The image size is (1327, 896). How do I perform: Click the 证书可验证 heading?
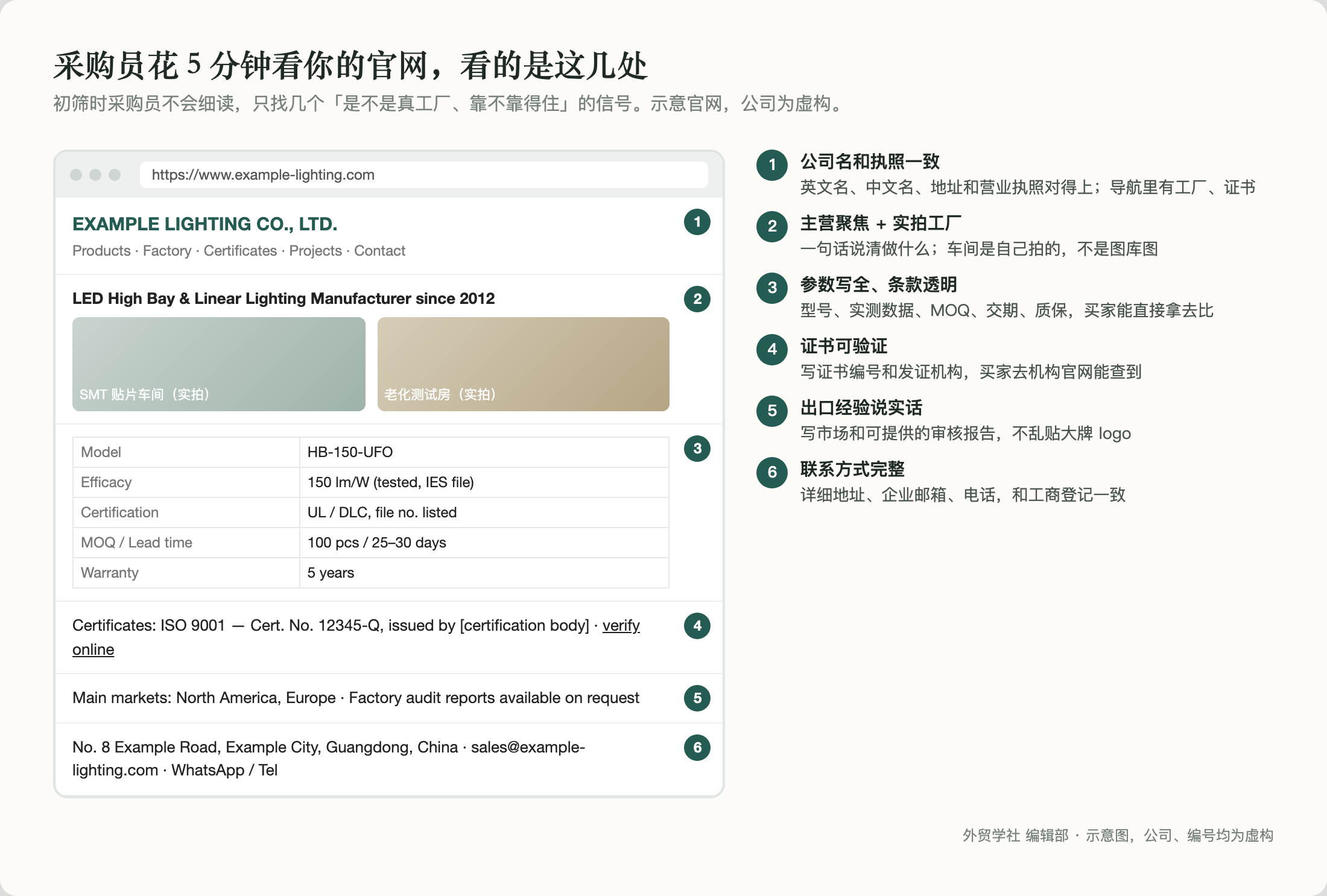coord(844,346)
